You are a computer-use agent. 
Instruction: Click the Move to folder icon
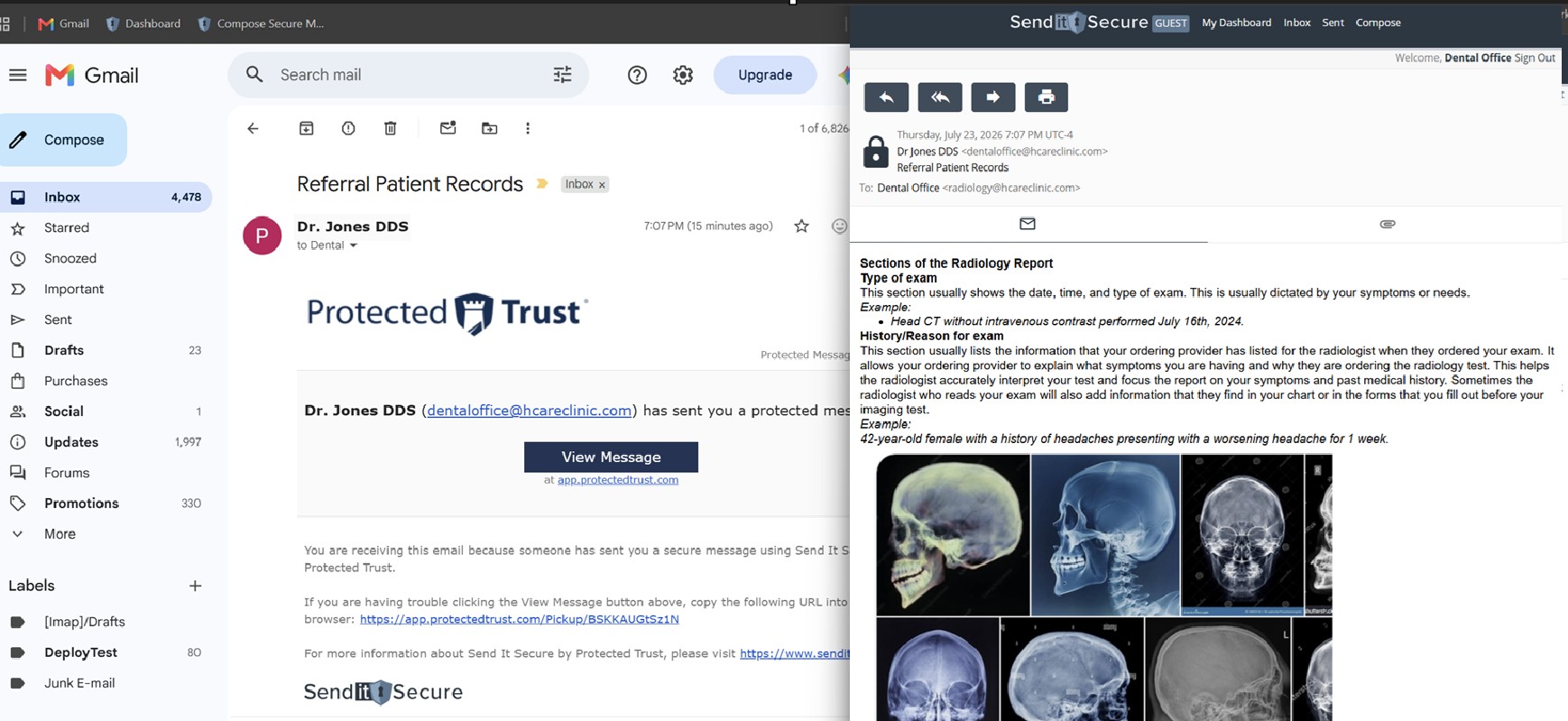(489, 128)
